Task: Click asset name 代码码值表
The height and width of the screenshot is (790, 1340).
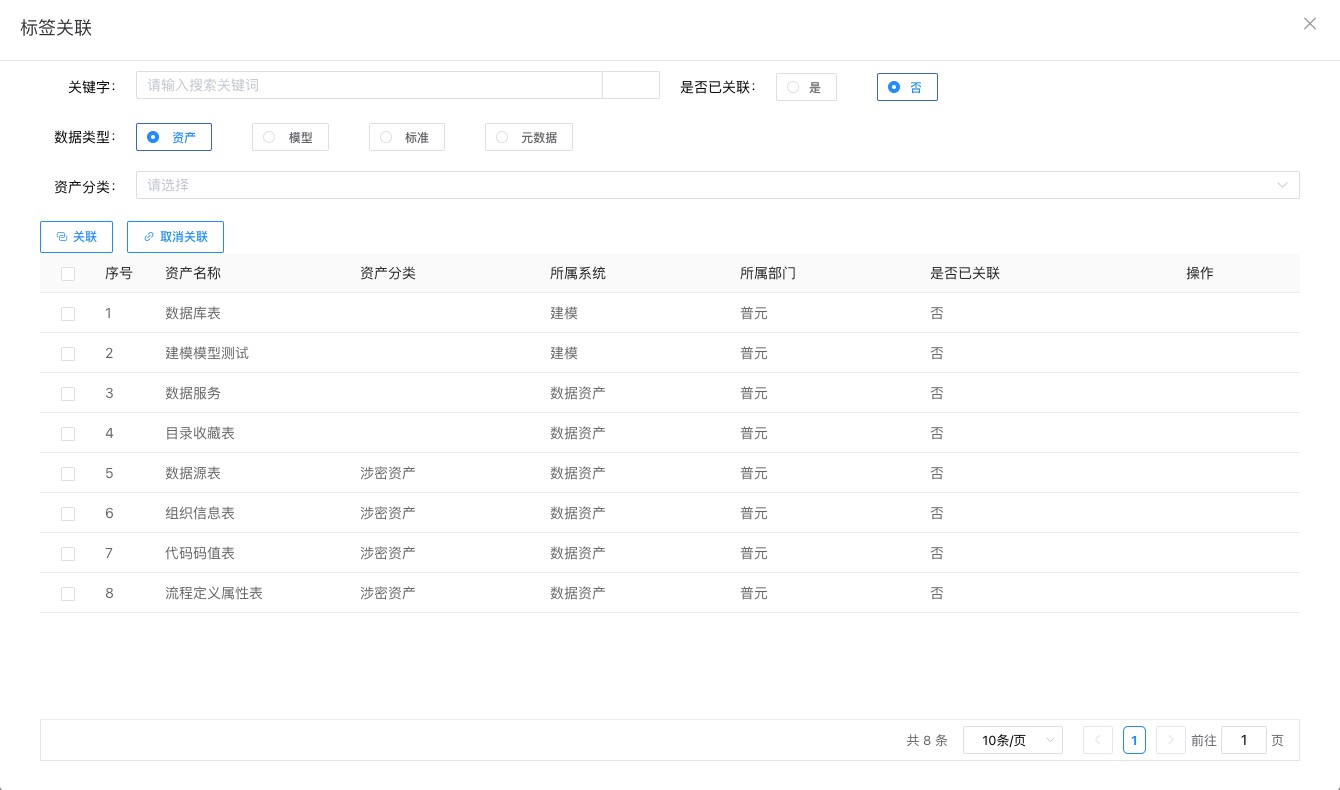Action: pos(200,553)
